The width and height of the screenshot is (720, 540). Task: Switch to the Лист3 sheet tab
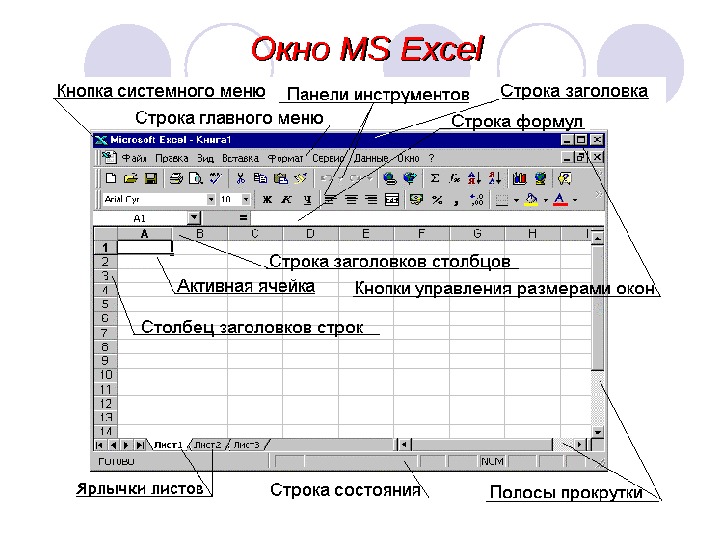247,444
